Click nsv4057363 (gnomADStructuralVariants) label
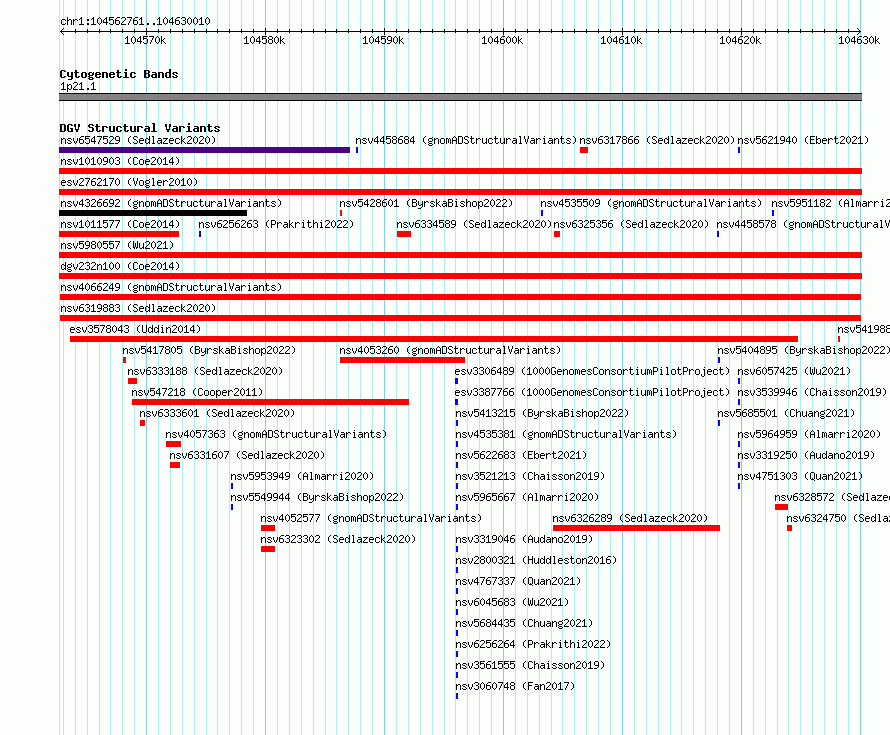890x735 pixels. (x=276, y=434)
